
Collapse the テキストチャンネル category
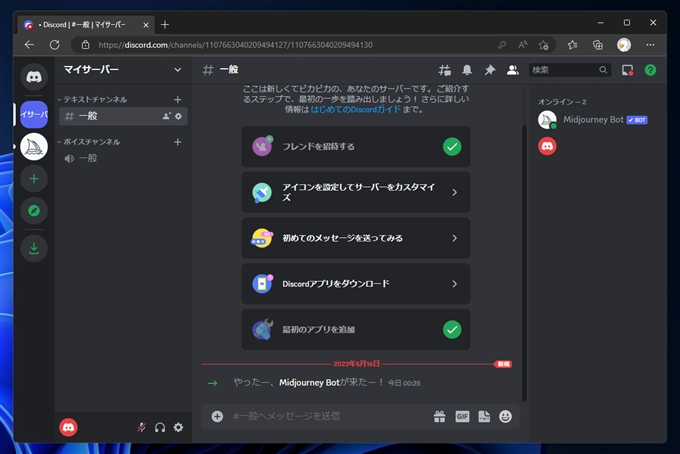point(93,100)
